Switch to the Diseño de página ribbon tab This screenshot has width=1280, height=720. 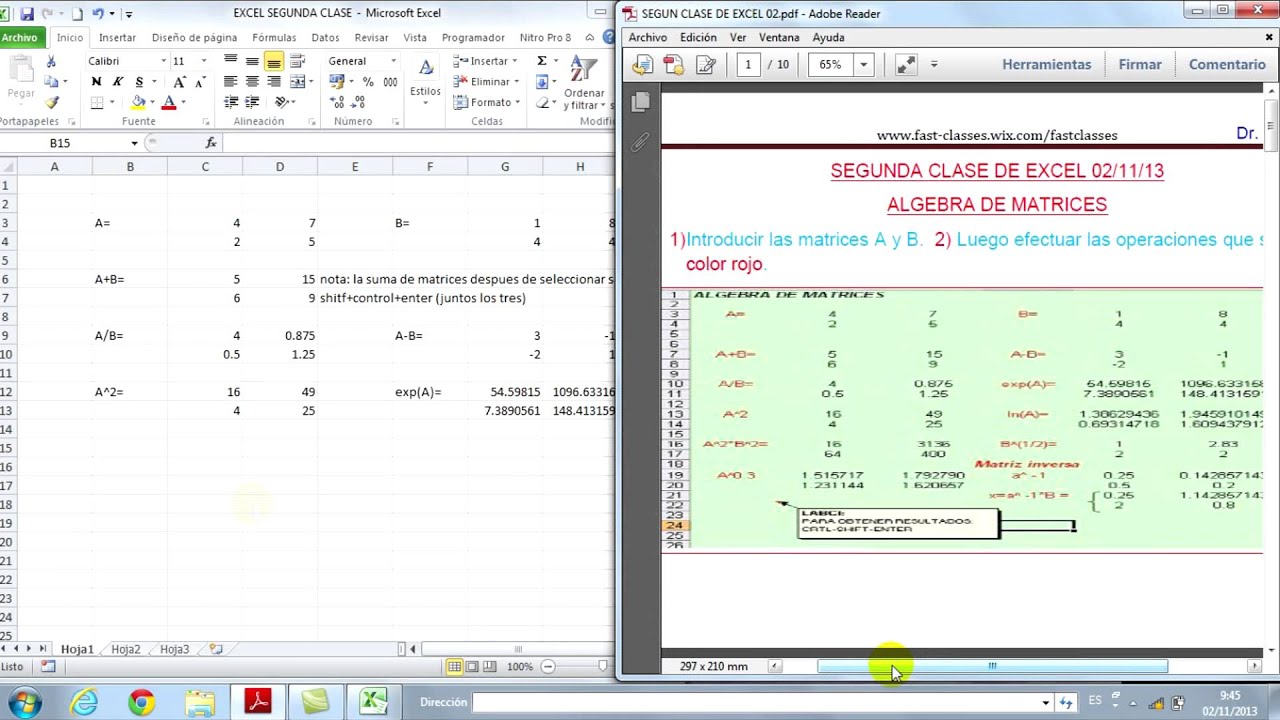194,38
